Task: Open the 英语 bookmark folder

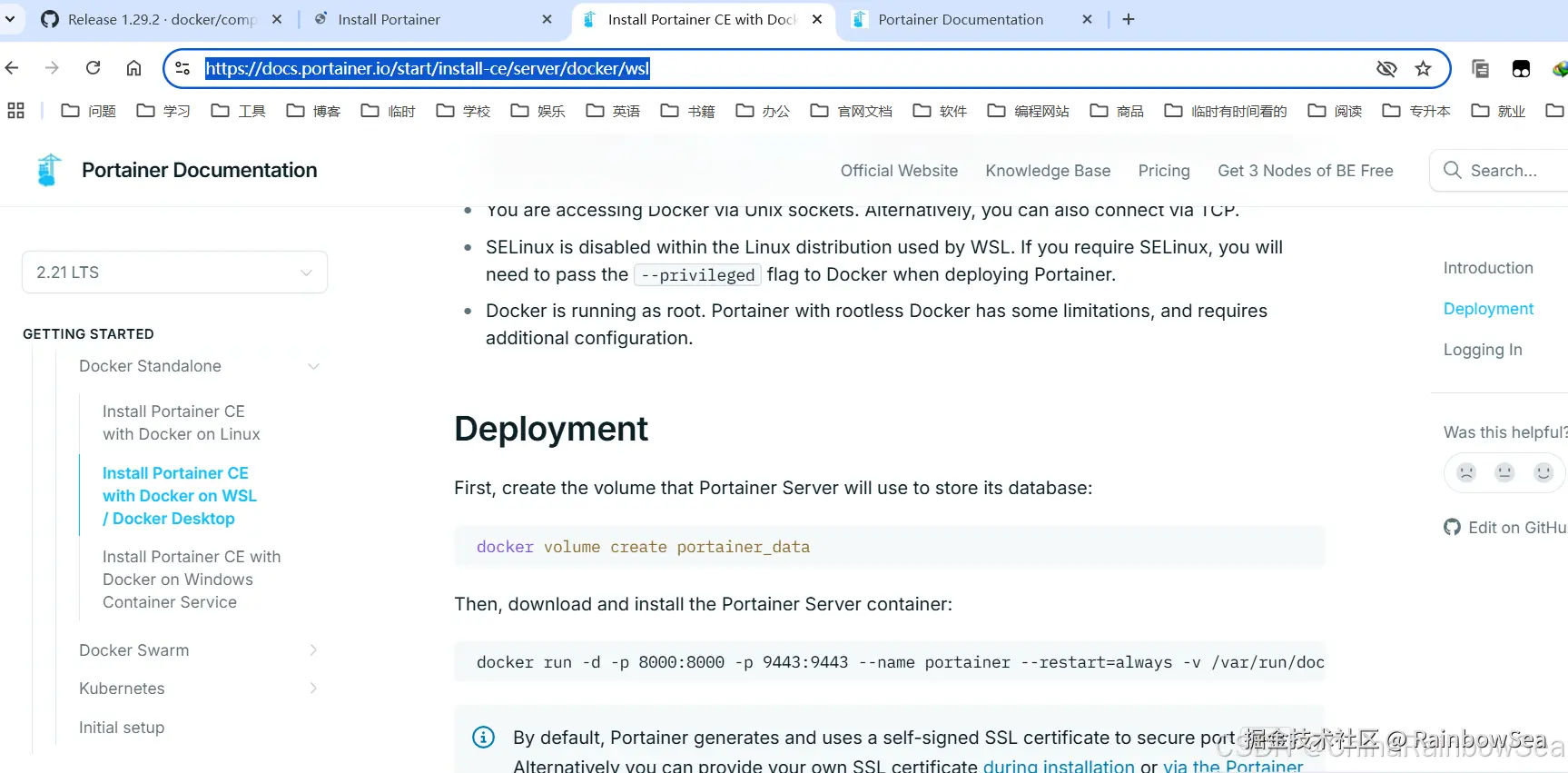Action: (x=613, y=111)
